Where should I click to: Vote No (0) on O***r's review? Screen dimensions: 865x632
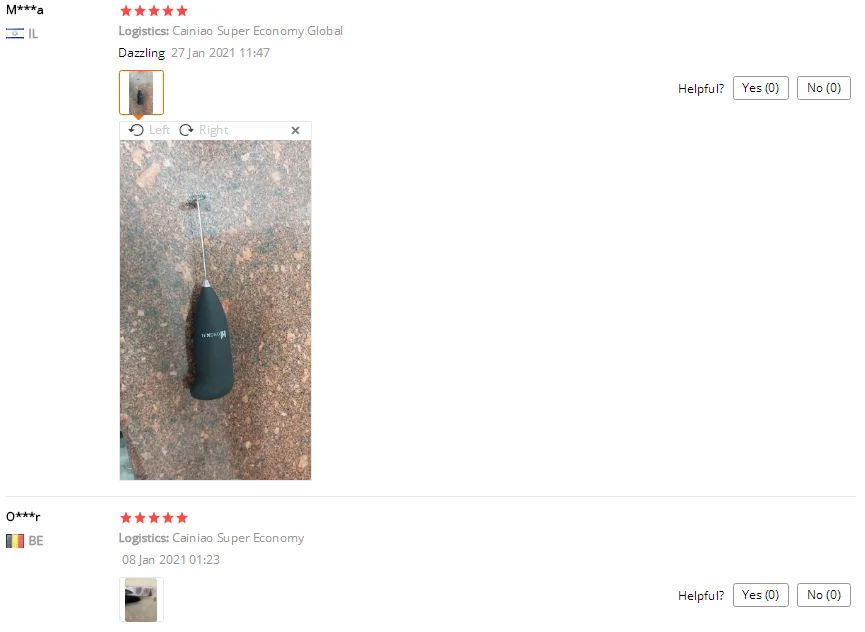click(x=824, y=595)
